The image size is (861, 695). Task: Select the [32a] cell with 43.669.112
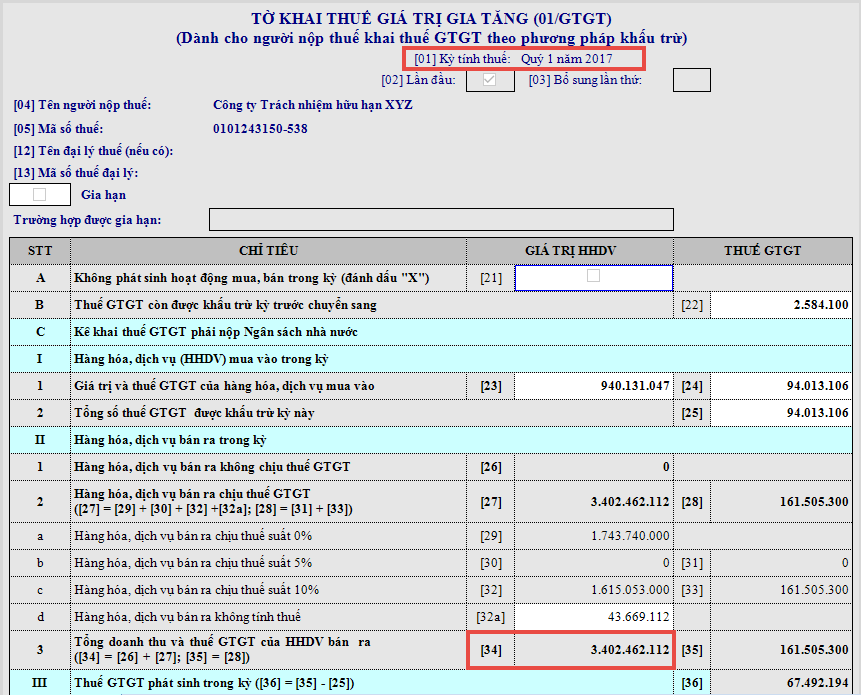(593, 617)
